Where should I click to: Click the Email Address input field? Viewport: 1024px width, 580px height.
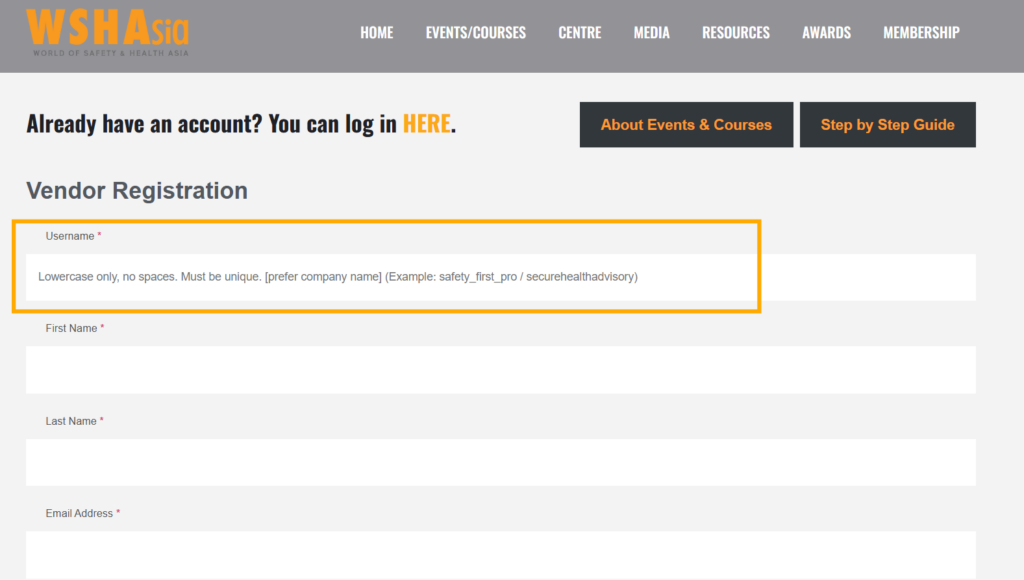tap(500, 554)
